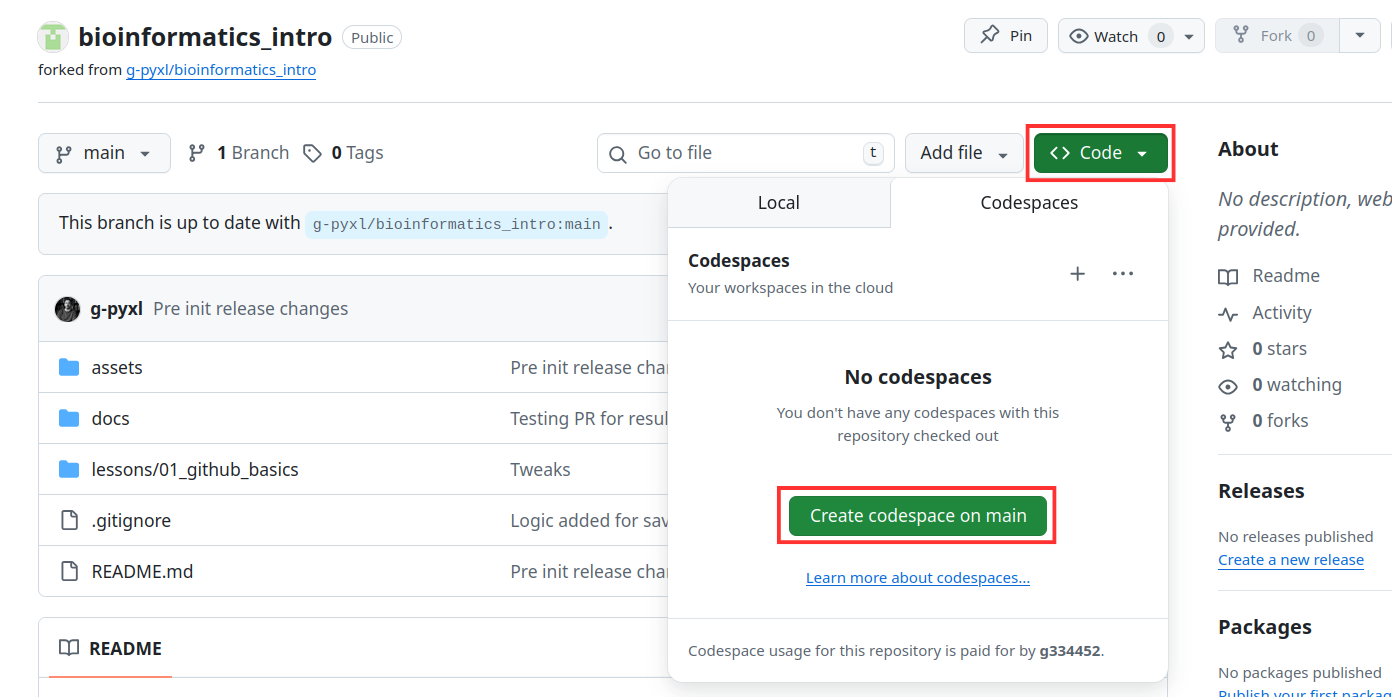
Task: Open Learn more about codespaces link
Action: (918, 578)
